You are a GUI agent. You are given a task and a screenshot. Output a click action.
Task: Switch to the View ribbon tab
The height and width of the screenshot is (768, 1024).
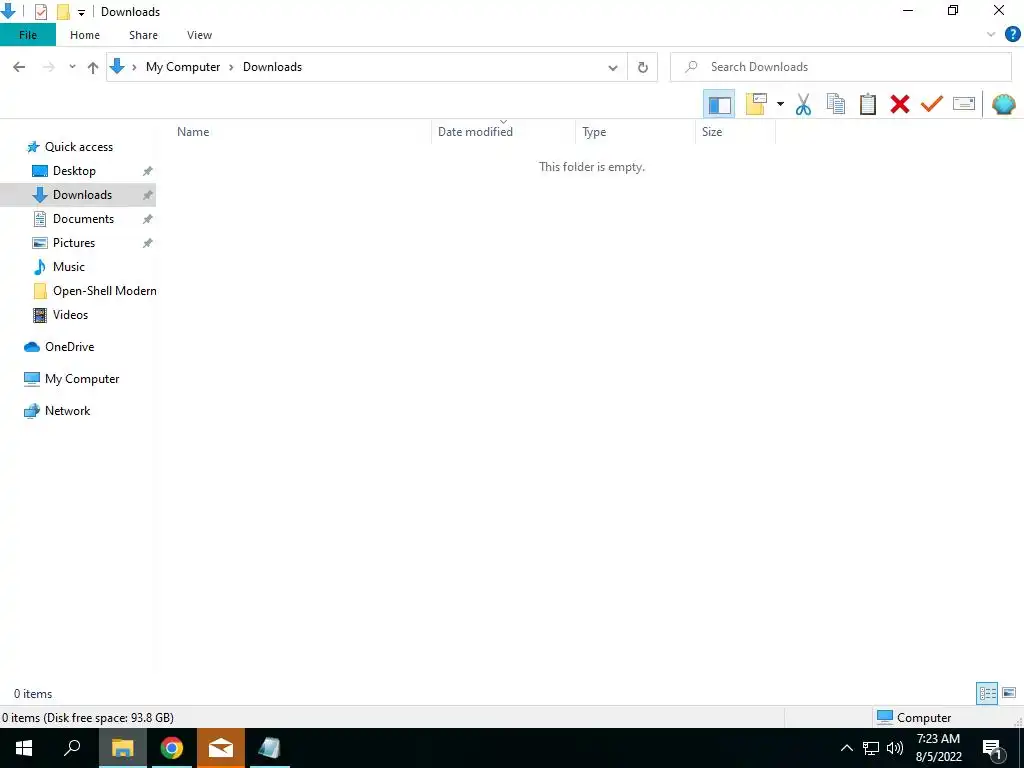(x=199, y=35)
